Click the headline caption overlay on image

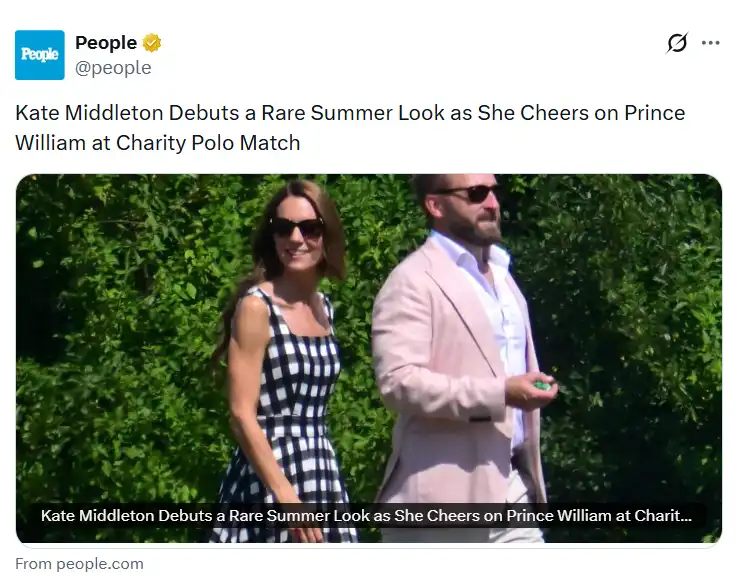(366, 515)
